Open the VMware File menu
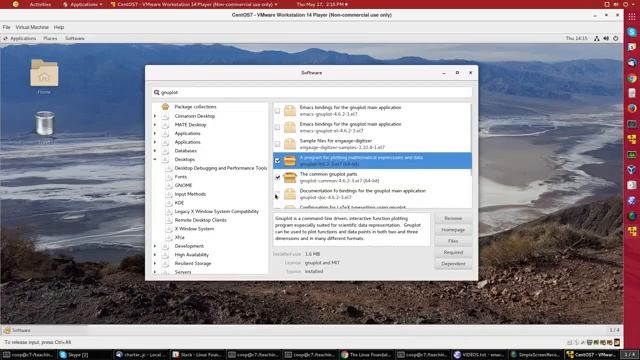Screen dimensions: 640x360 click(x=7, y=27)
